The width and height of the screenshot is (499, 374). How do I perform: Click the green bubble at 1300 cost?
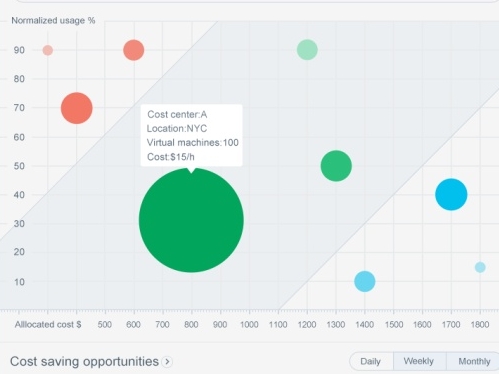[x=336, y=166]
